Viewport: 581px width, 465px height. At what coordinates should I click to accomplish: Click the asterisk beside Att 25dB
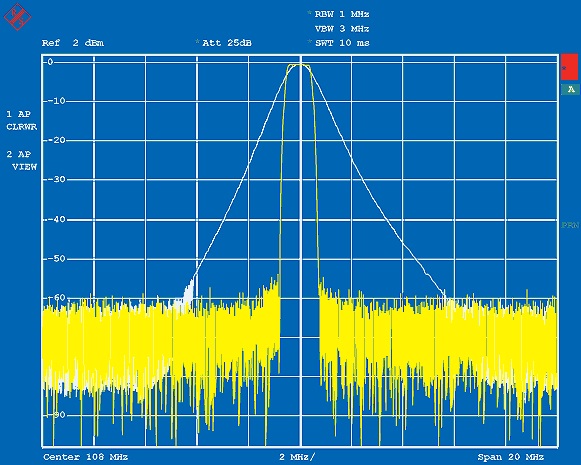click(x=197, y=42)
